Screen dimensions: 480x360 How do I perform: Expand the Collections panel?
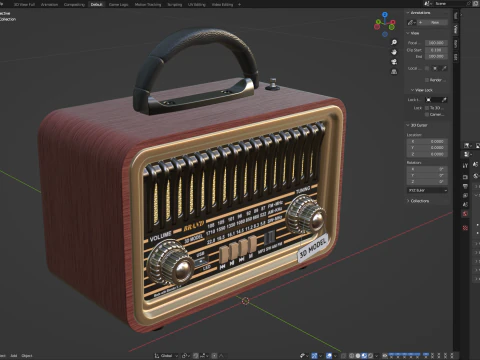pos(408,201)
